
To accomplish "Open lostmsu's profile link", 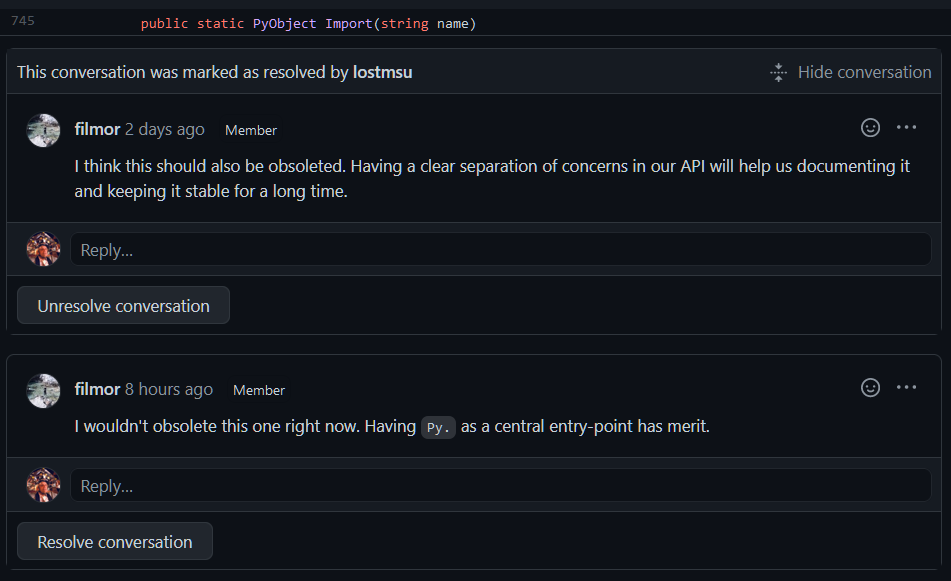I will 382,72.
